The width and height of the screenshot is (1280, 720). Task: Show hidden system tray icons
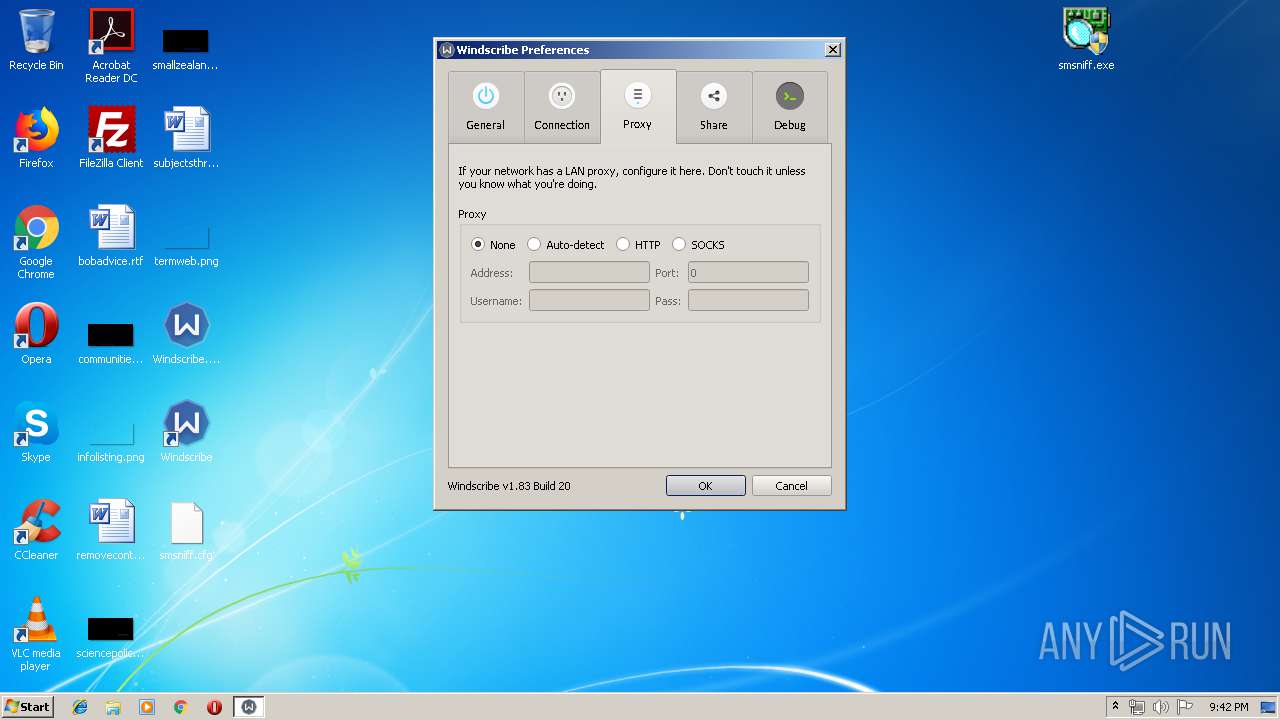[1115, 706]
